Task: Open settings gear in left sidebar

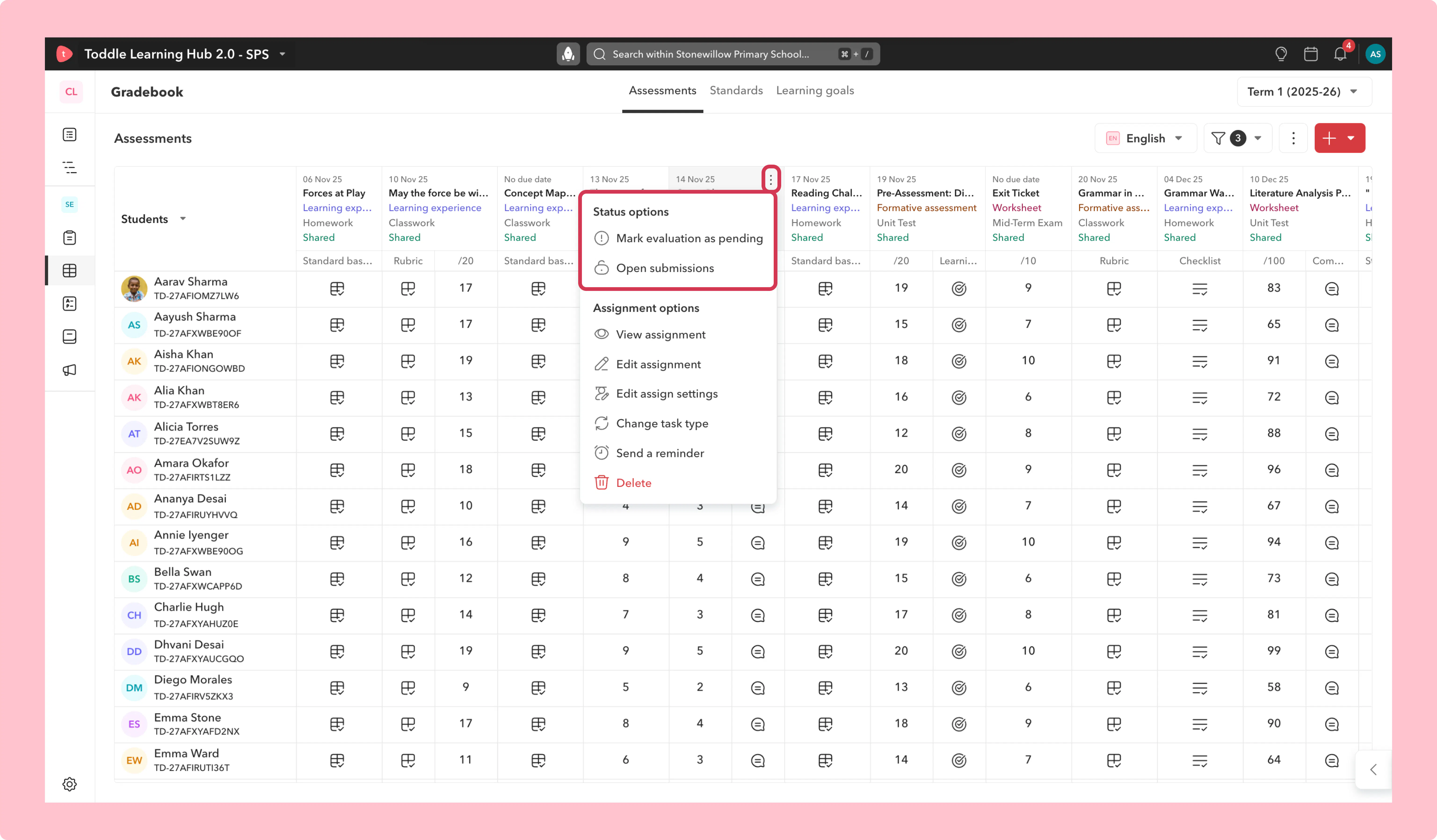Action: [69, 784]
